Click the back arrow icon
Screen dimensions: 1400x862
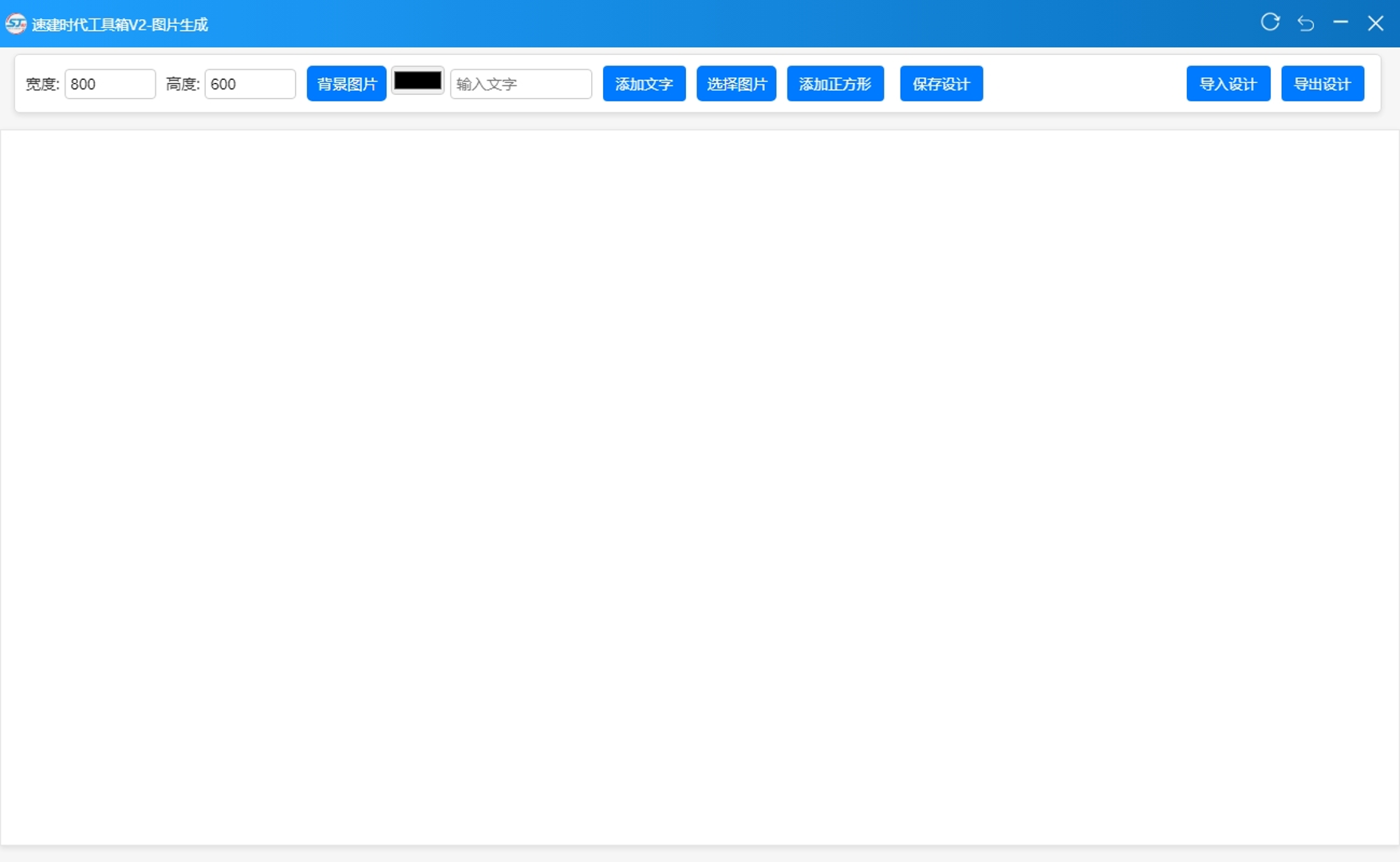coord(1306,23)
